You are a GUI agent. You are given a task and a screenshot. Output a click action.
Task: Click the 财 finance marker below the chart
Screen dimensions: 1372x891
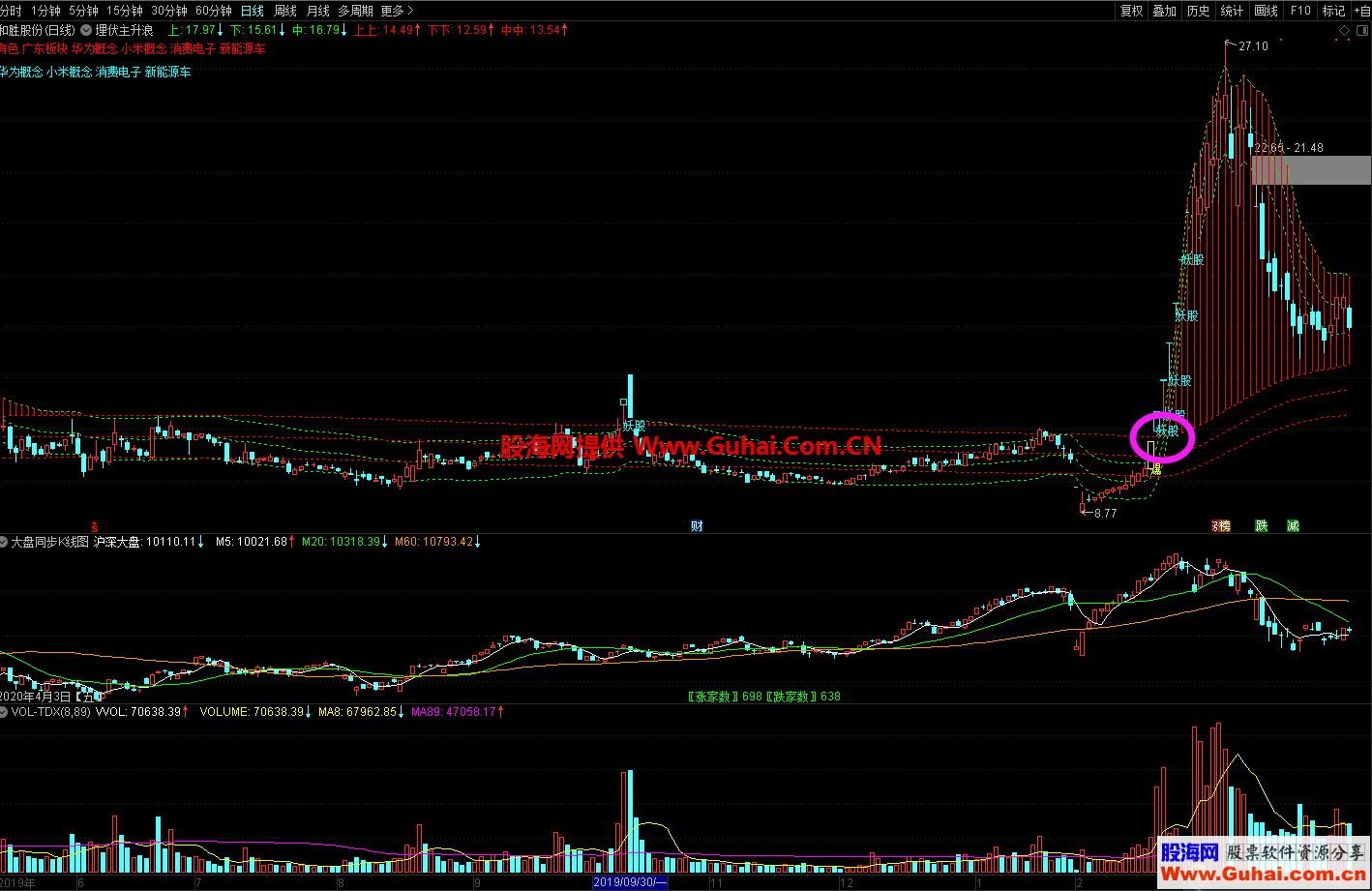pos(697,525)
